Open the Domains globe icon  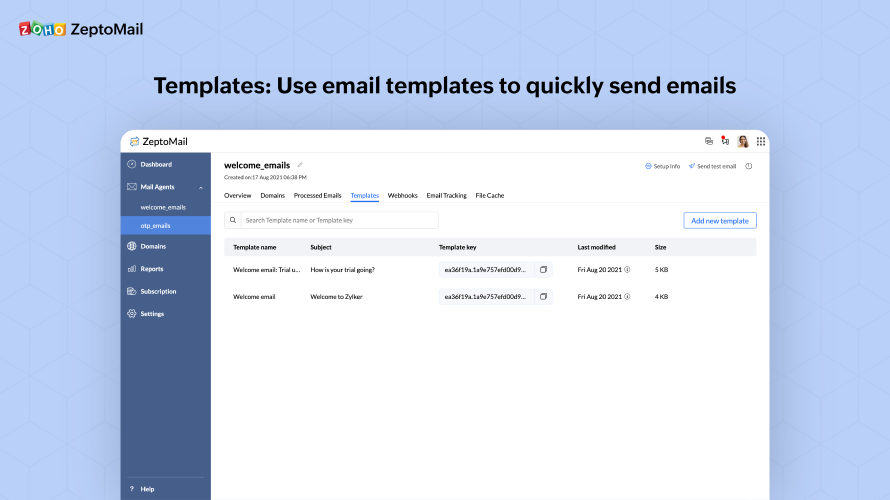coord(132,246)
